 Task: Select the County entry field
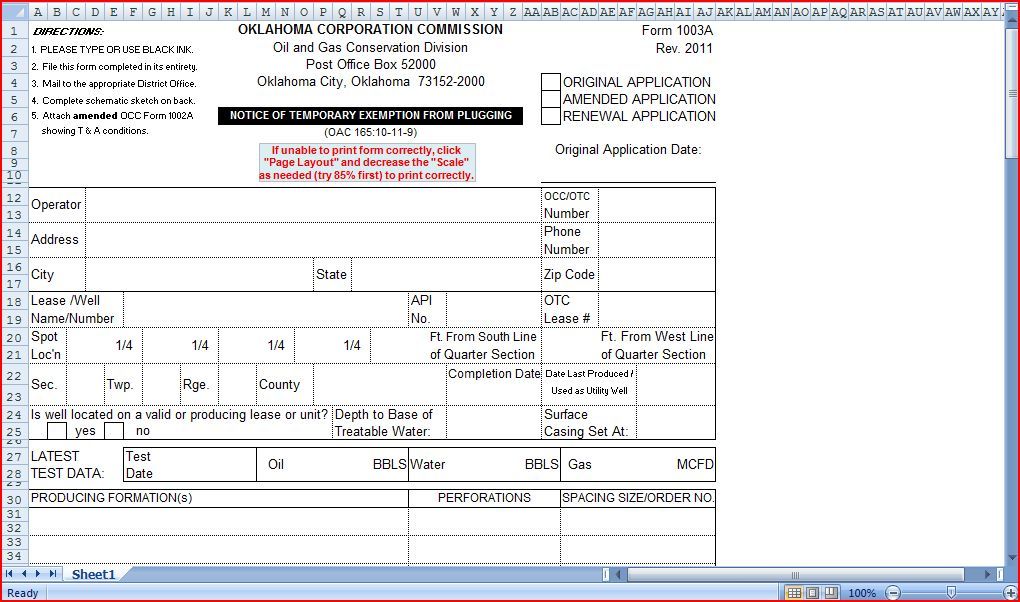coord(379,385)
